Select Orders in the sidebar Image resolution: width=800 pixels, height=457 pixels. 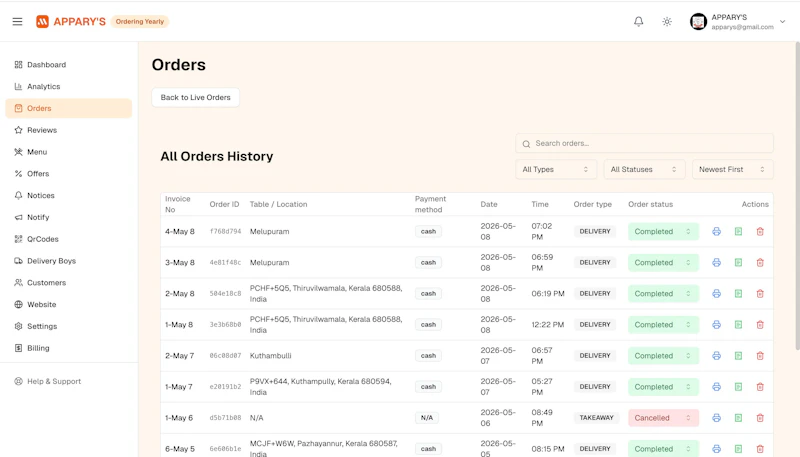68,108
